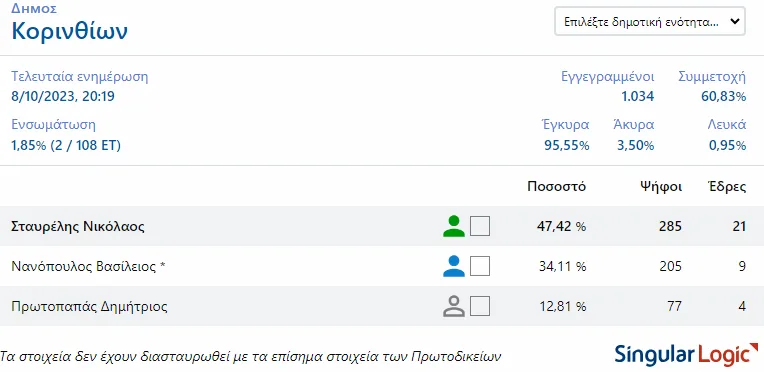This screenshot has width=764, height=372.
Task: Click the 47,42 % percentage of Σταυρέλης
Action: (x=563, y=226)
